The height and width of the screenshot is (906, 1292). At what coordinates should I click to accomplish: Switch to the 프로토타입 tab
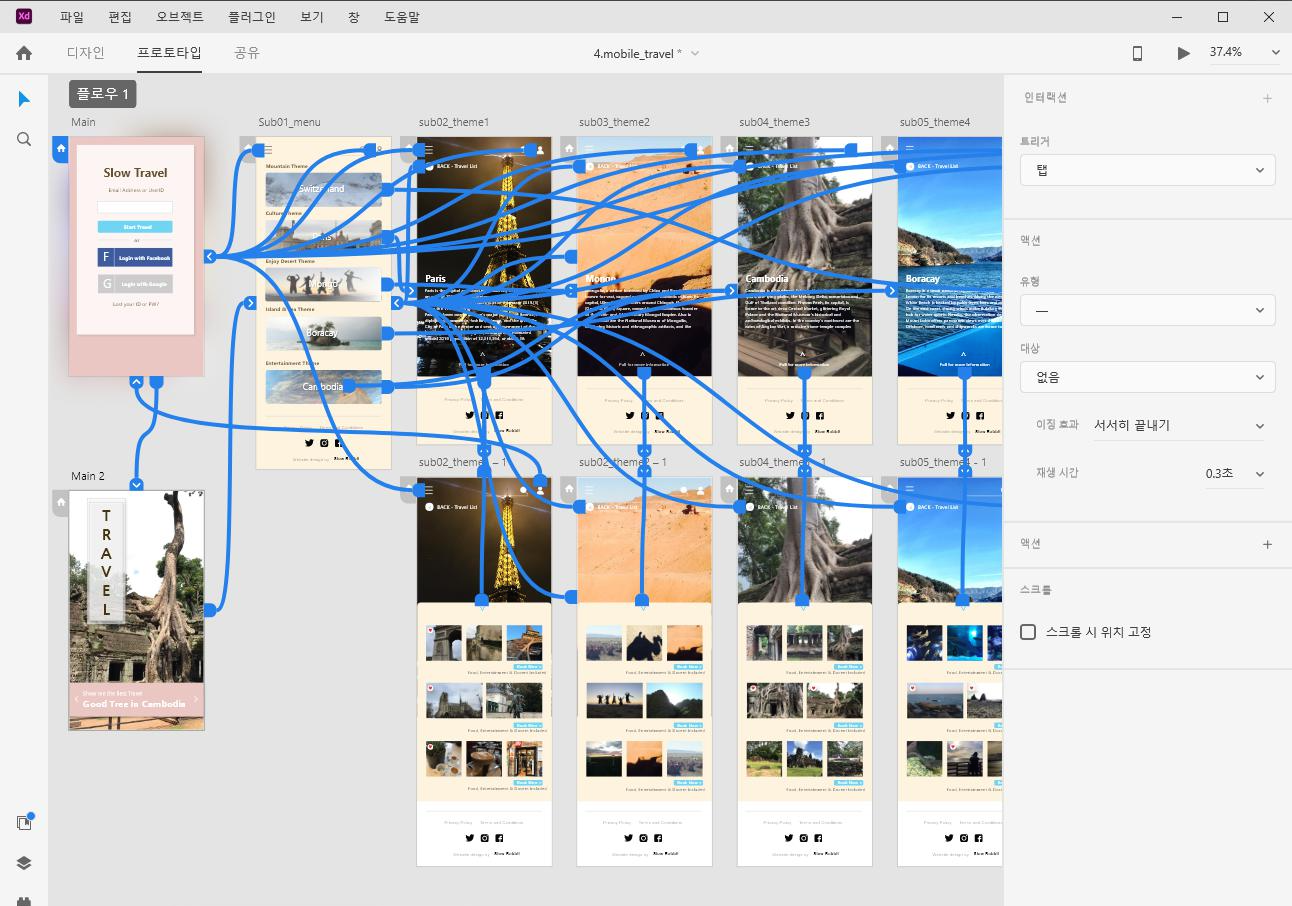[x=169, y=53]
